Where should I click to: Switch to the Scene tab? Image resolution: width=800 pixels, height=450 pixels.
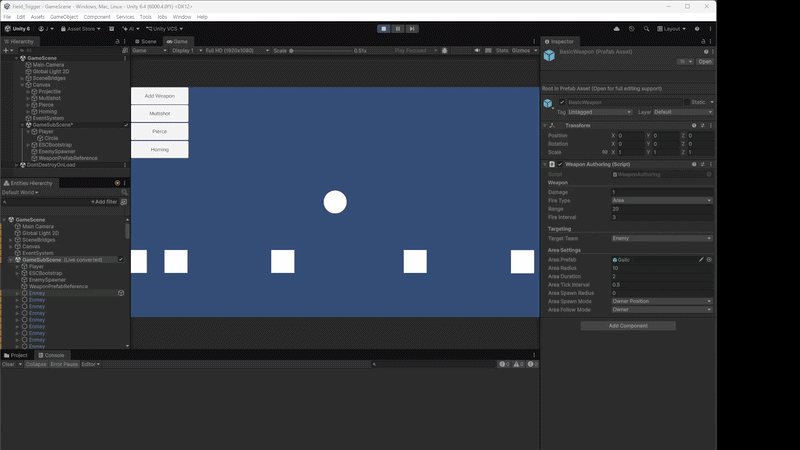coord(146,41)
